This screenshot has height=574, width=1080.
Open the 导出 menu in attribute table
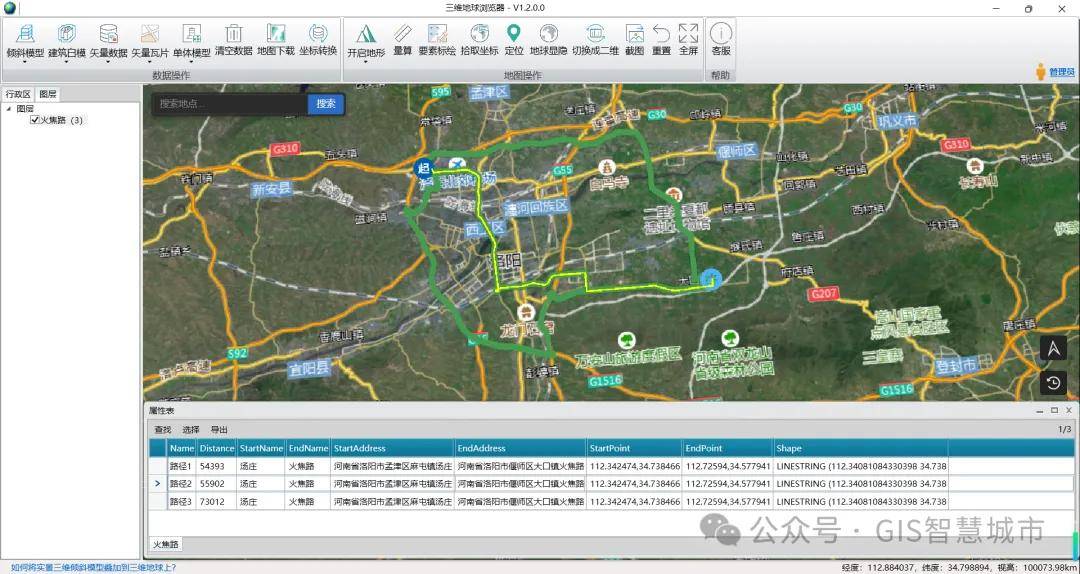click(x=219, y=429)
